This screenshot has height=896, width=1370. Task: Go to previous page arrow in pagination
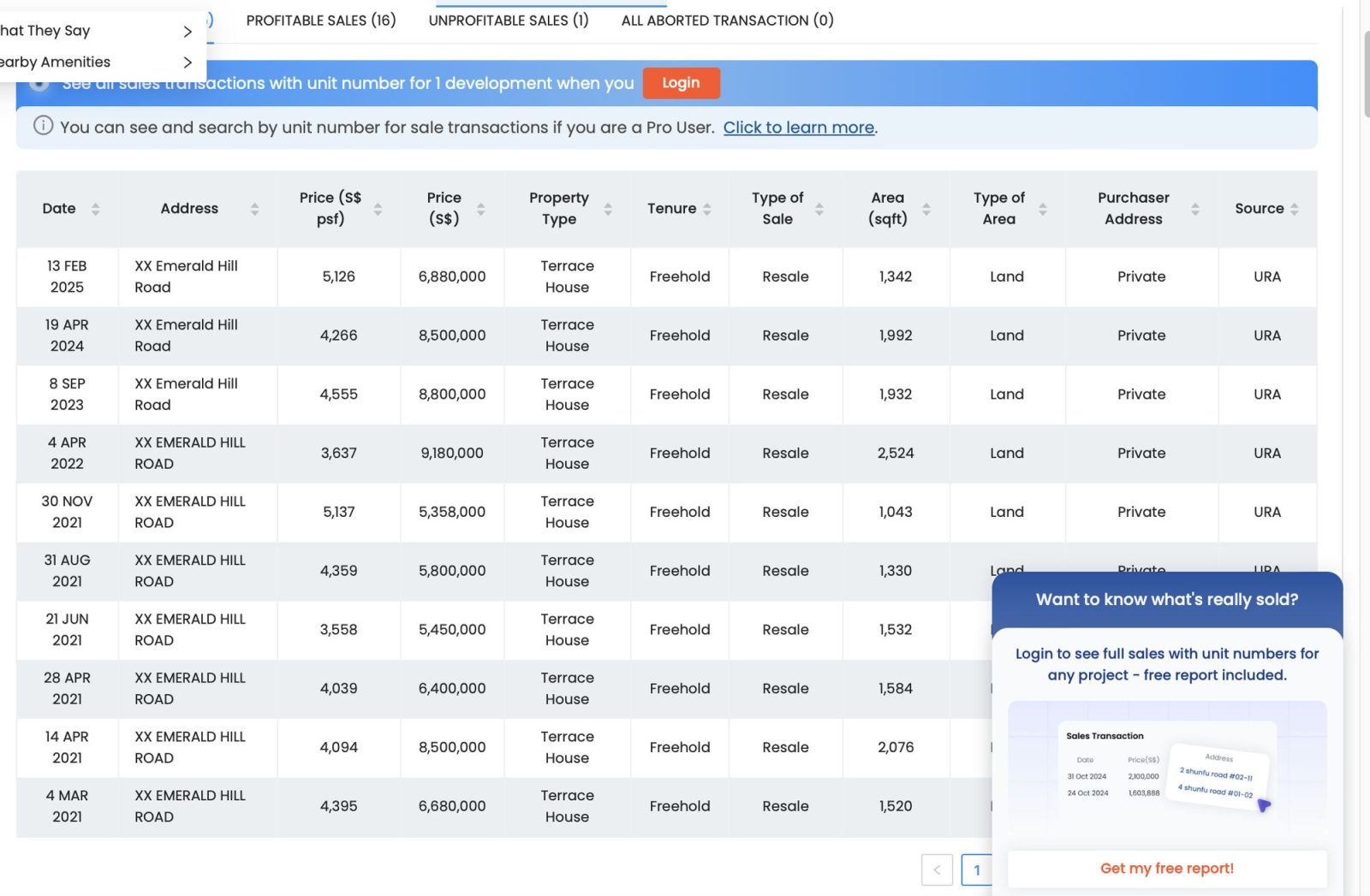click(x=937, y=870)
